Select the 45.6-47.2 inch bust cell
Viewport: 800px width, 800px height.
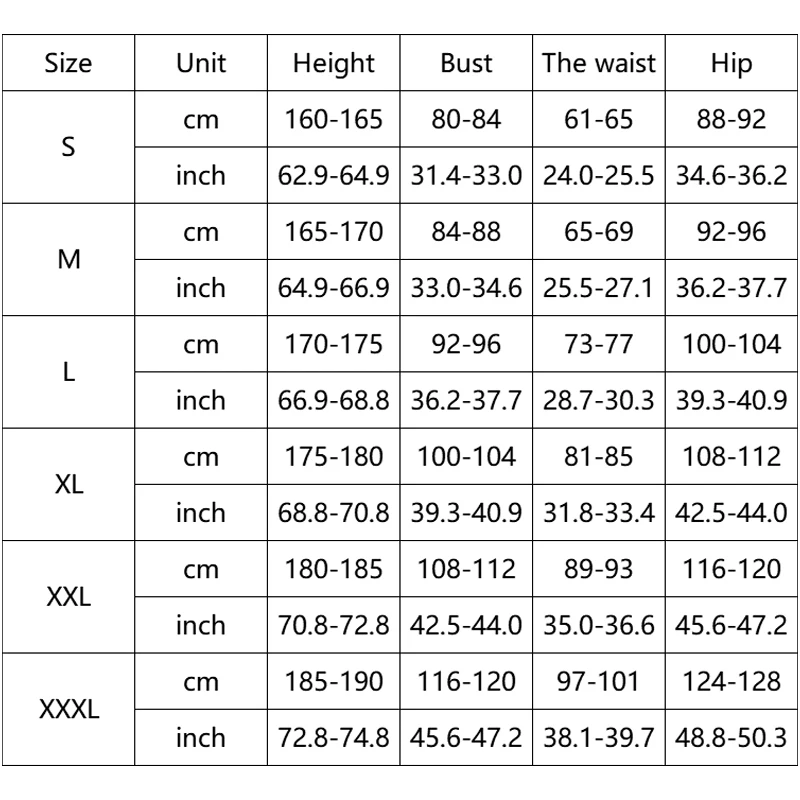[466, 738]
